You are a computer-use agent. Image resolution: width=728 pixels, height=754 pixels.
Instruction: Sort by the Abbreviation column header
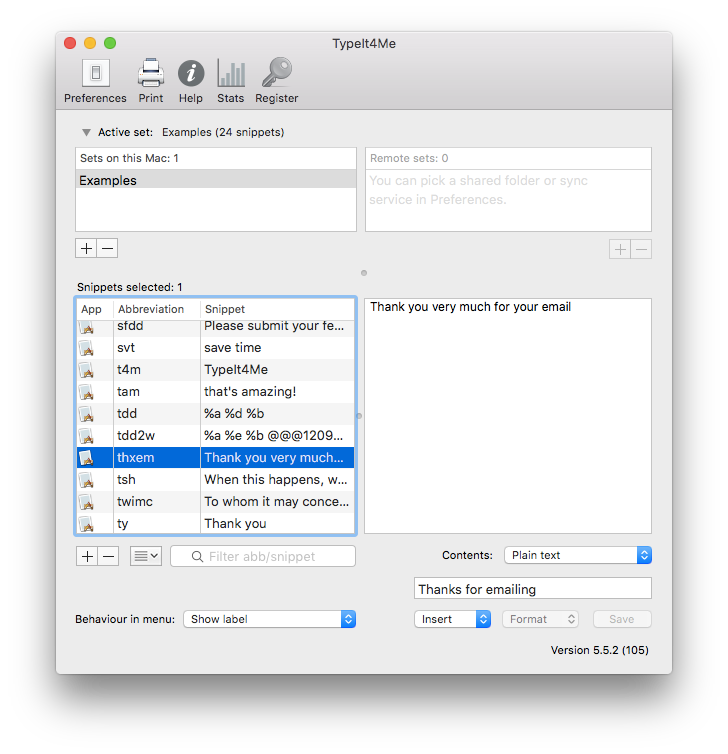click(x=156, y=309)
